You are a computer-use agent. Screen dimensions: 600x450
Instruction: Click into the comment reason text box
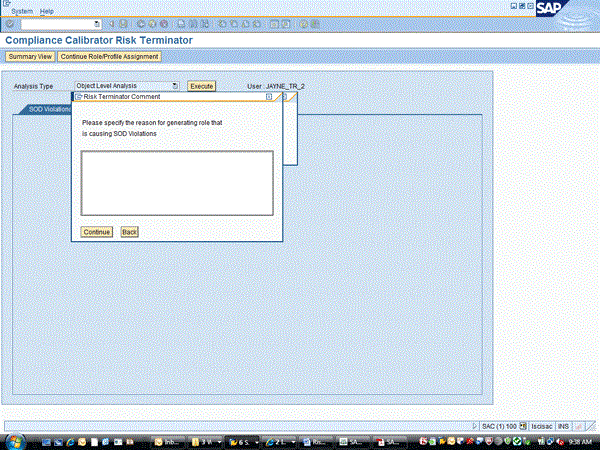(x=177, y=183)
